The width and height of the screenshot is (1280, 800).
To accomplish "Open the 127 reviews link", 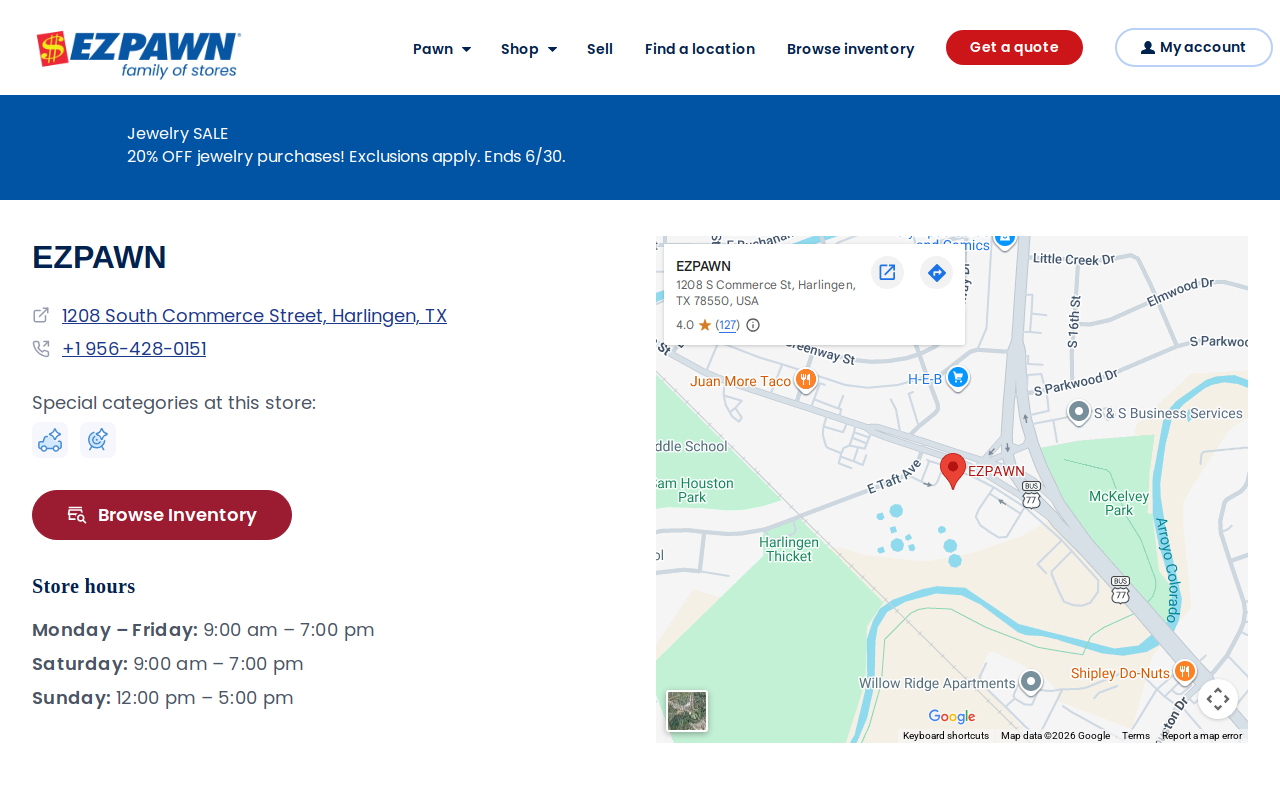I will click(728, 325).
